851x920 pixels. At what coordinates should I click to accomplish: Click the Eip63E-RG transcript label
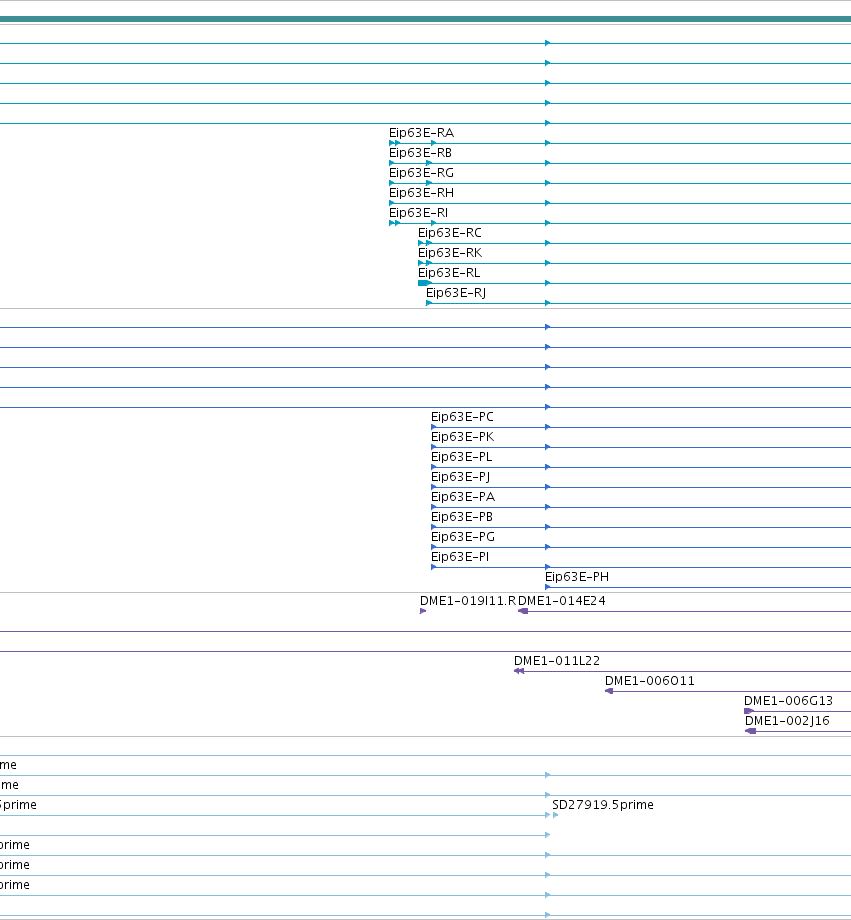click(421, 173)
